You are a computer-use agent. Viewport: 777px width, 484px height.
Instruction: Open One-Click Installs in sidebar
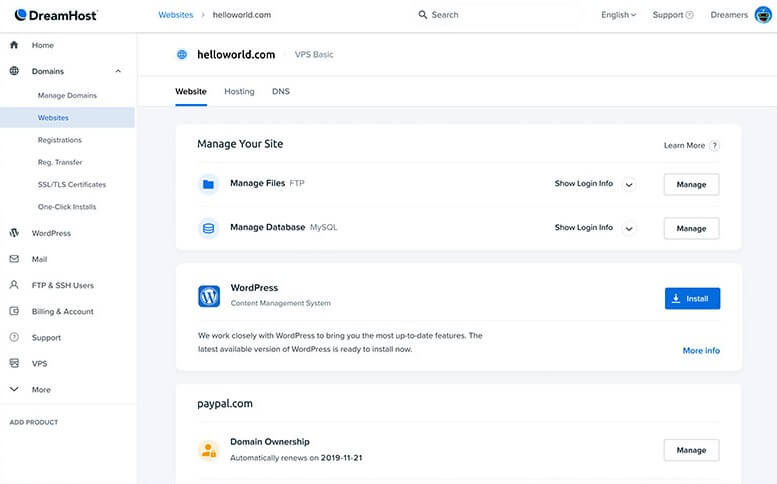[67, 207]
